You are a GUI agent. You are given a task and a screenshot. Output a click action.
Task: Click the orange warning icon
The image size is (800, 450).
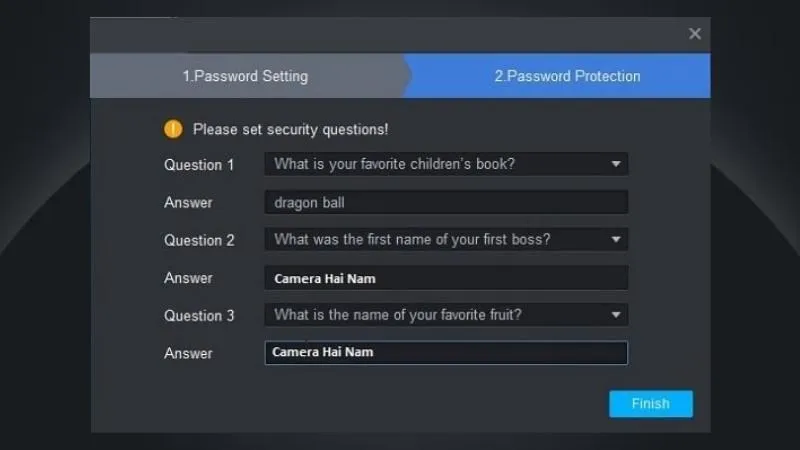(174, 129)
